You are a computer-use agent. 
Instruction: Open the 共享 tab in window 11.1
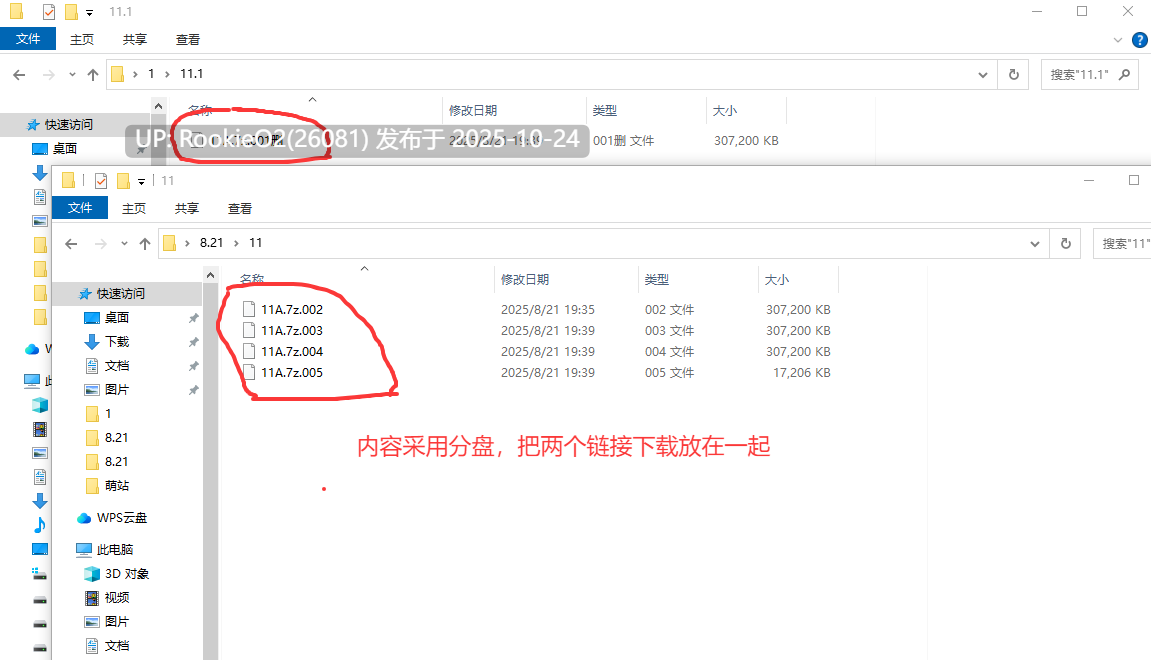(134, 40)
